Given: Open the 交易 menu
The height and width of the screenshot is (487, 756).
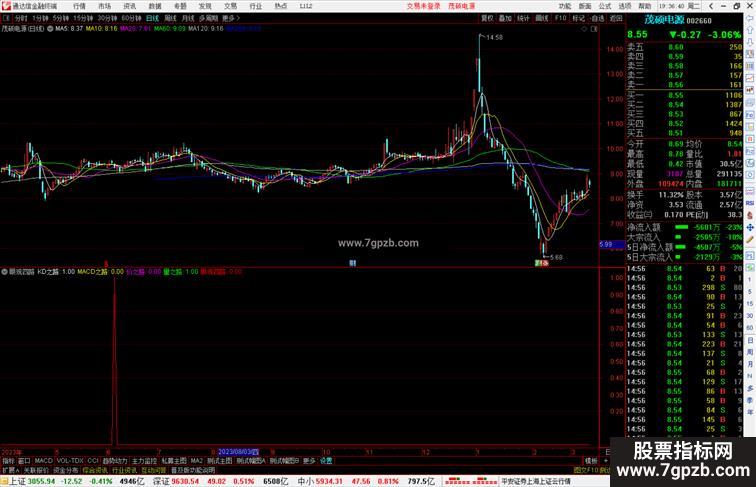Looking at the screenshot, I should [x=230, y=6].
